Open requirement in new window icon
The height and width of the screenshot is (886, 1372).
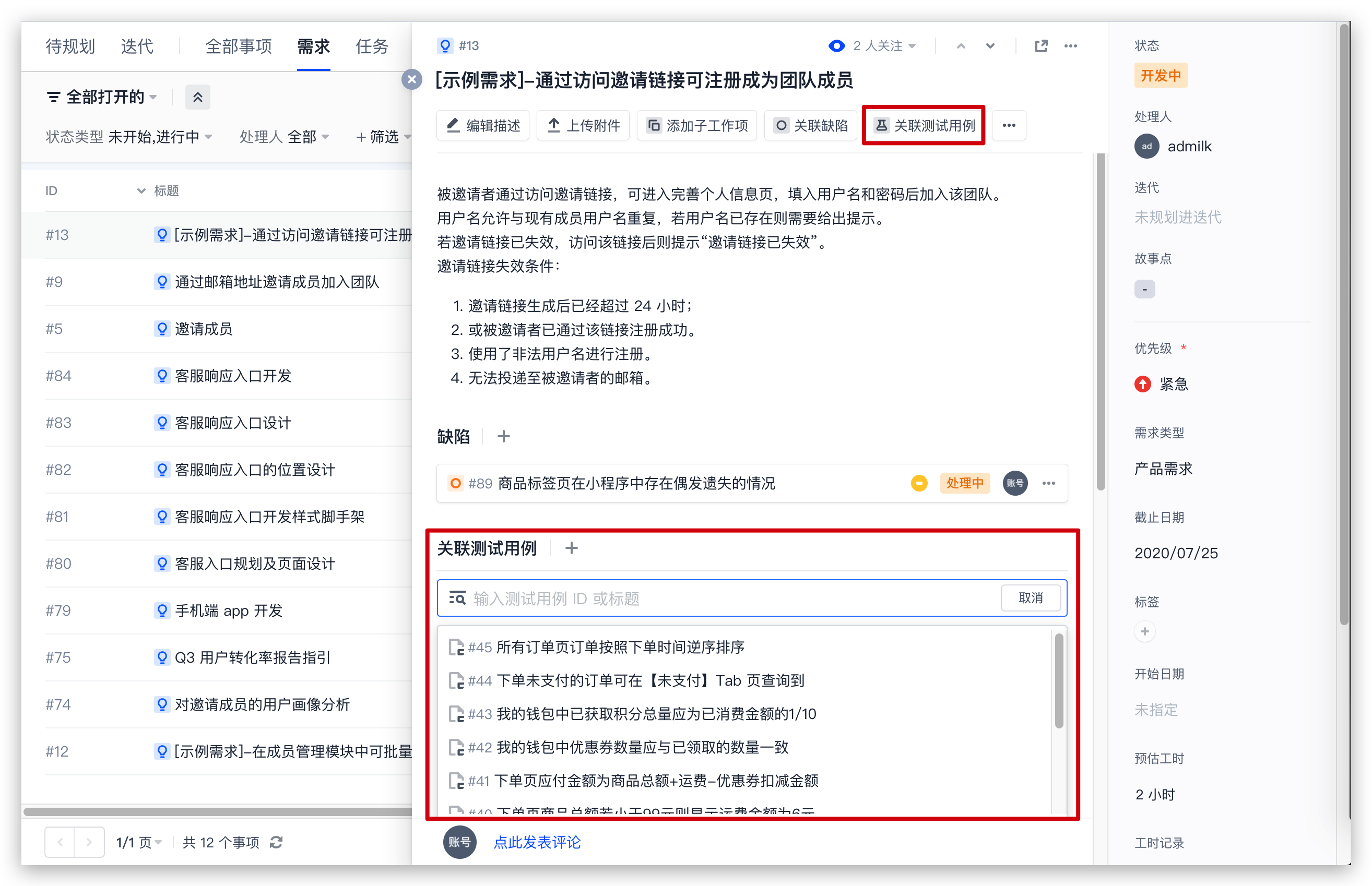coord(1041,46)
